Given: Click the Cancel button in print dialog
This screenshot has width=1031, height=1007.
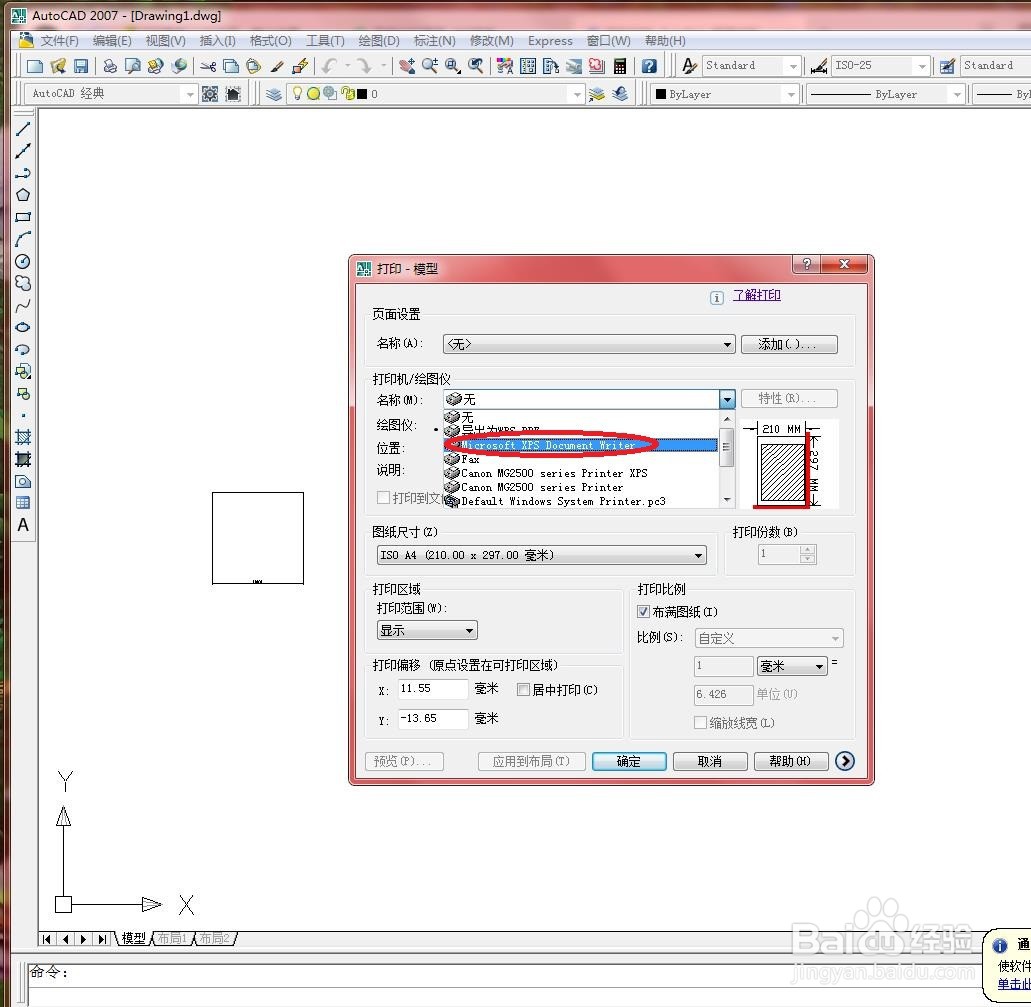Looking at the screenshot, I should (709, 761).
